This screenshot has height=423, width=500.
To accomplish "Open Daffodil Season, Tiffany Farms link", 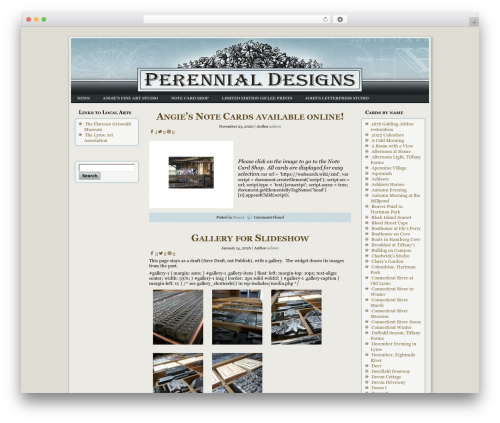I will coord(395,336).
